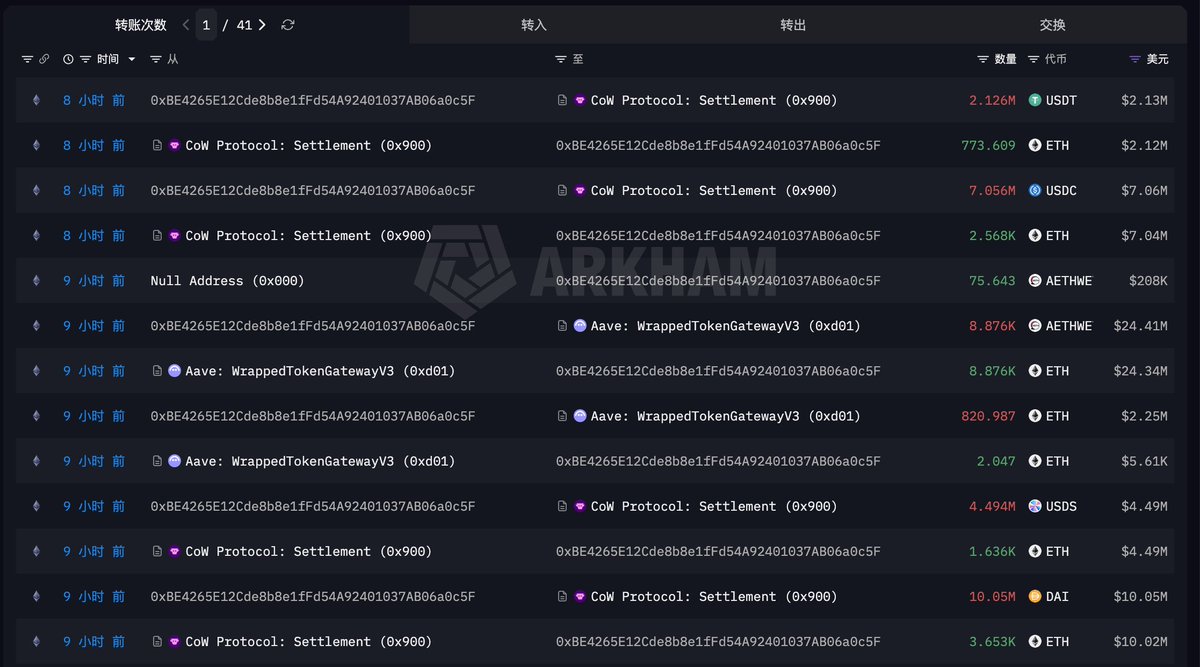Click contract document icon in $5.61K row
The width and height of the screenshot is (1200, 667).
tap(157, 461)
